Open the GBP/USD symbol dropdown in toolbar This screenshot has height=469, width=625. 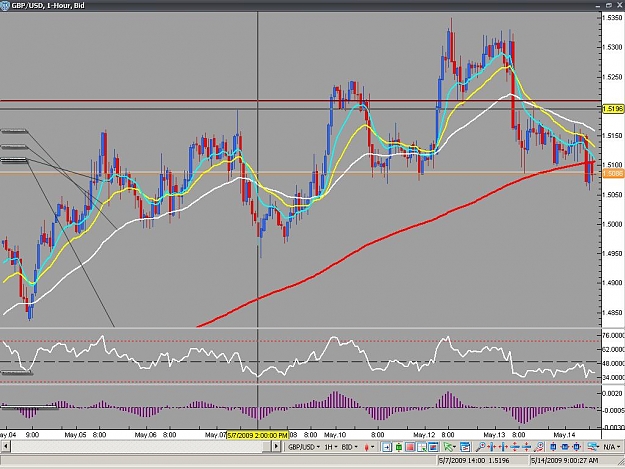point(305,447)
